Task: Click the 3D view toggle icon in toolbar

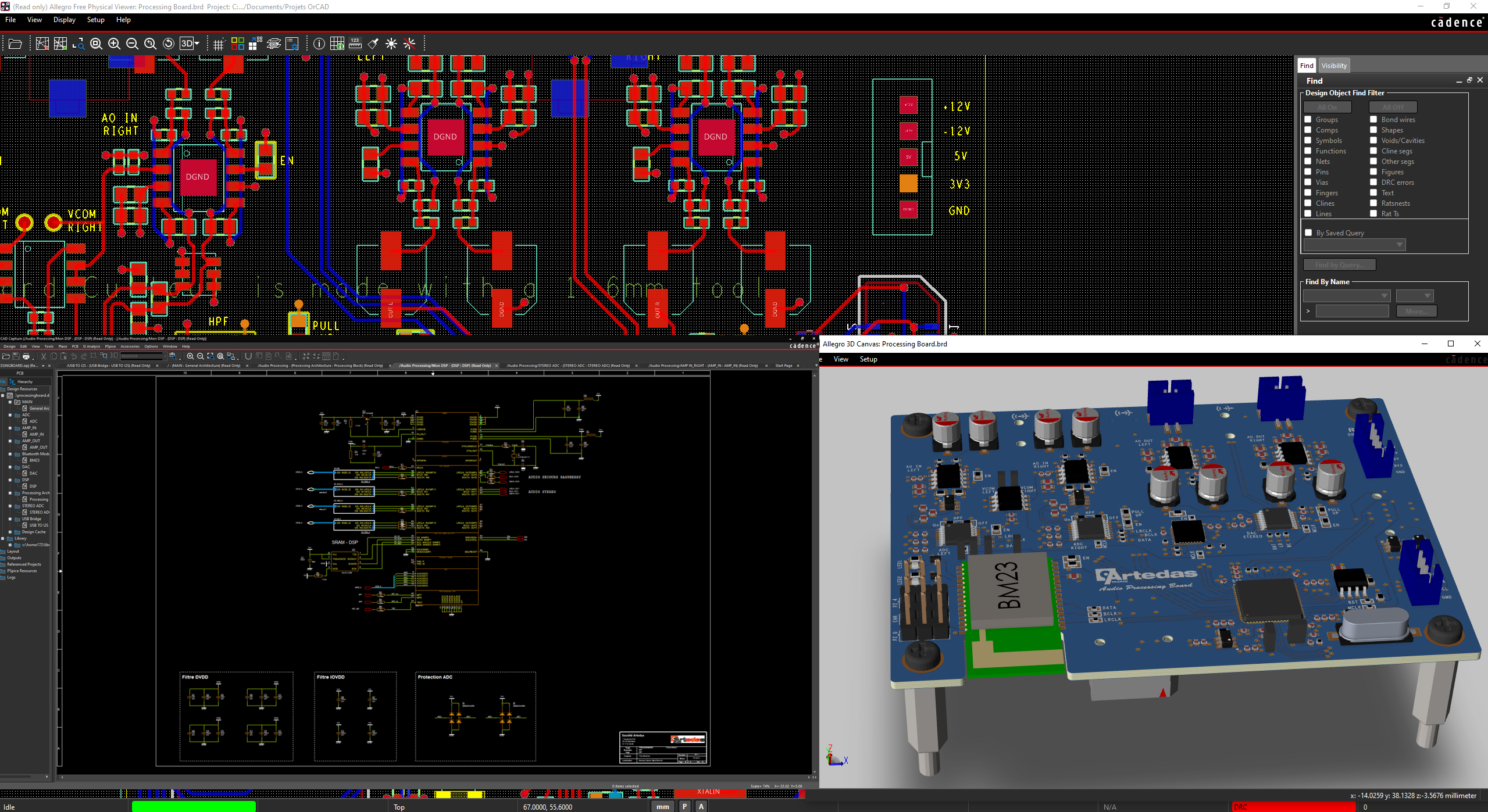Action: [187, 45]
